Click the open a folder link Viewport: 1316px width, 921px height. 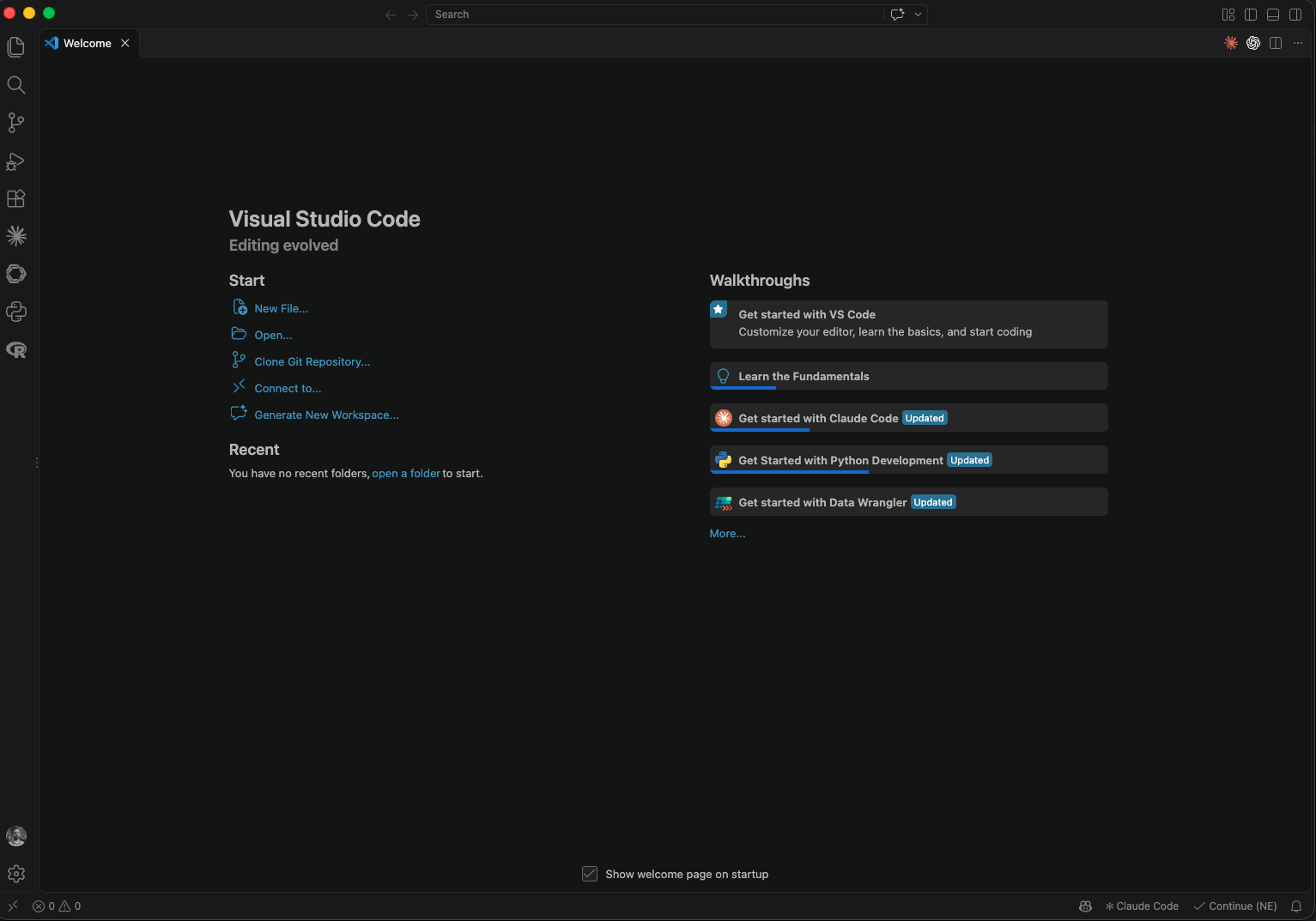[x=406, y=473]
